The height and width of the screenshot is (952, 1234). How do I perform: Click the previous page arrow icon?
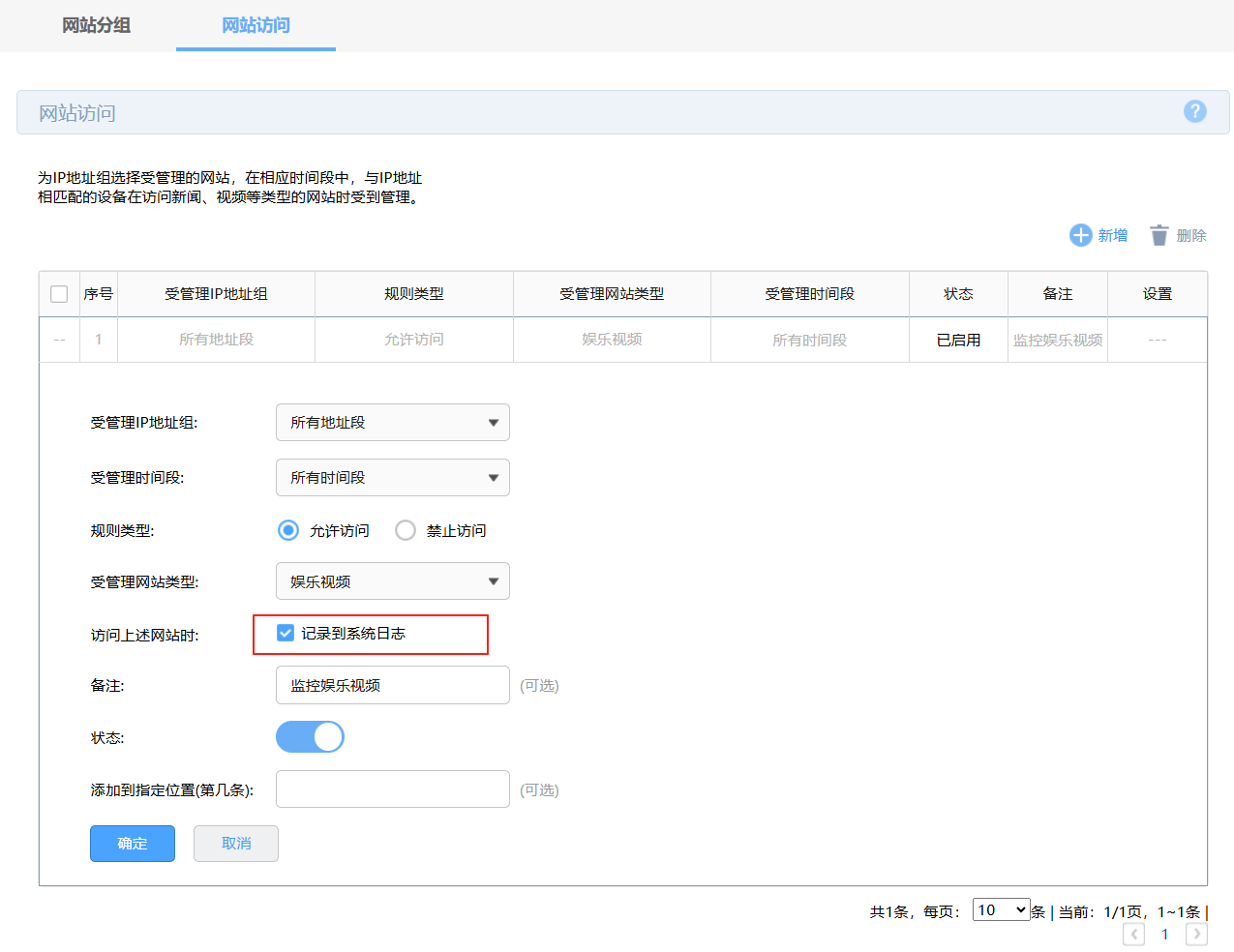[1133, 934]
